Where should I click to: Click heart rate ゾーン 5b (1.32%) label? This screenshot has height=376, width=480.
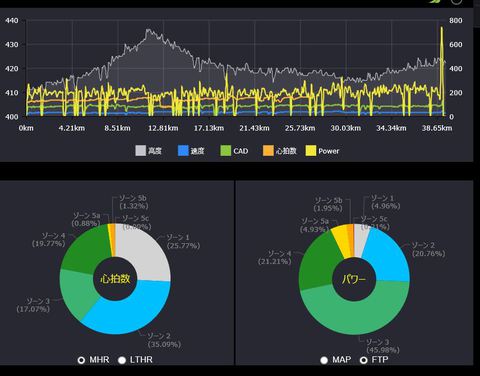tap(134, 202)
